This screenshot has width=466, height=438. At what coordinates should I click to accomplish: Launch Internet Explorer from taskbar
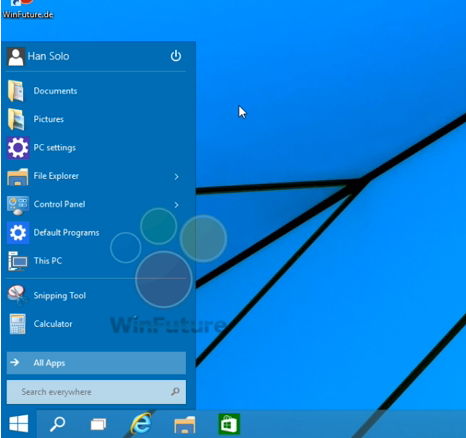141,423
